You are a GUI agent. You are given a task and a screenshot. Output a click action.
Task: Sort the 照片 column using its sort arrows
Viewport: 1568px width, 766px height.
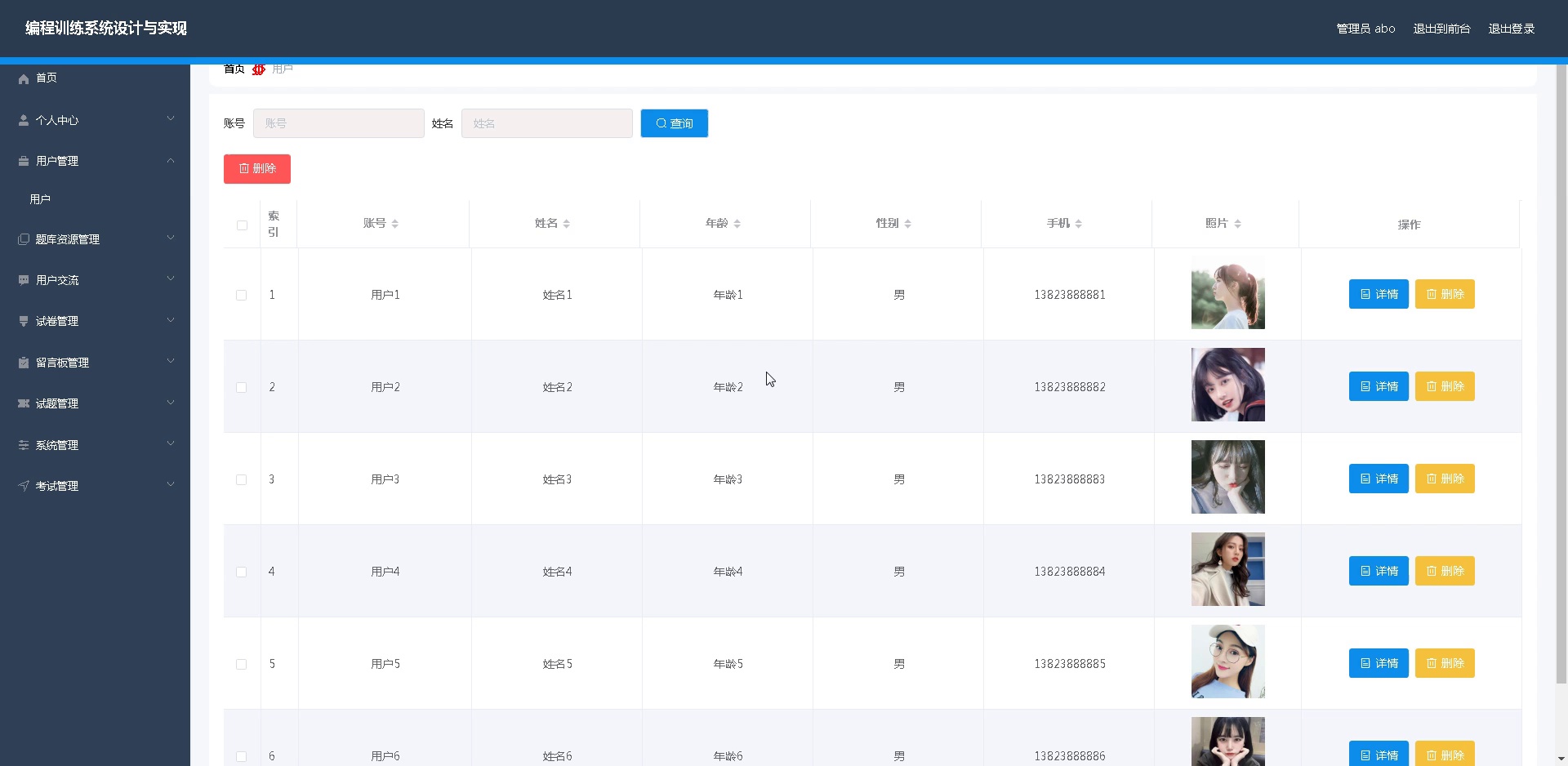pos(1237,224)
